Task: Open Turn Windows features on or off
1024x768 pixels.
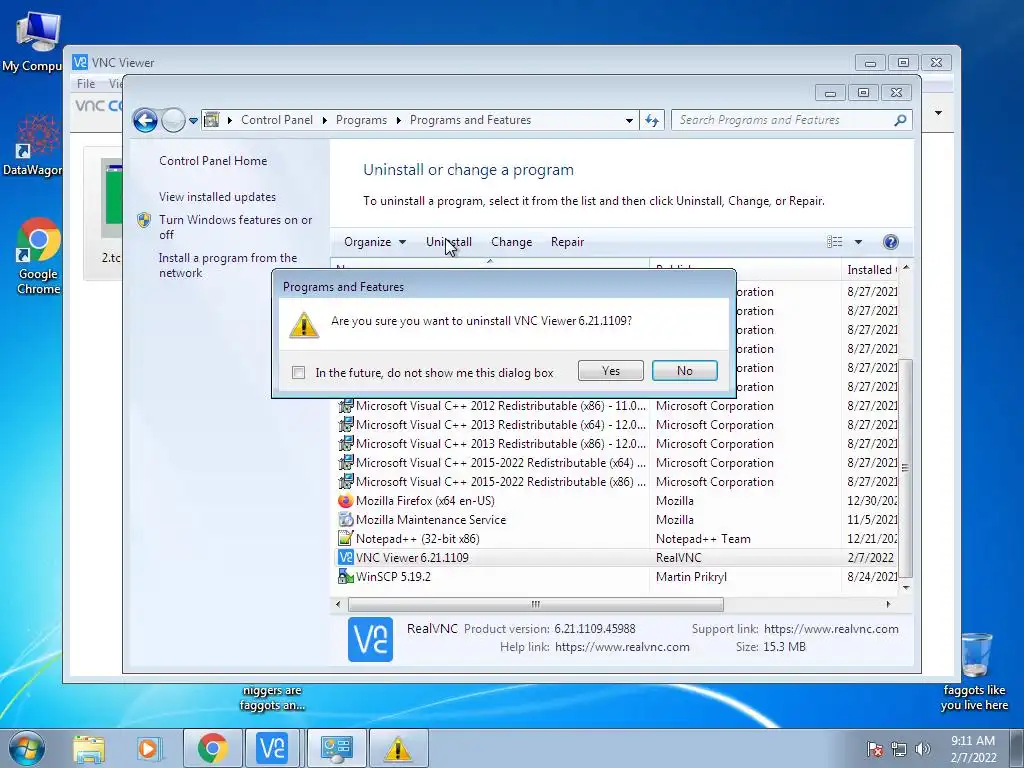Action: 236,227
